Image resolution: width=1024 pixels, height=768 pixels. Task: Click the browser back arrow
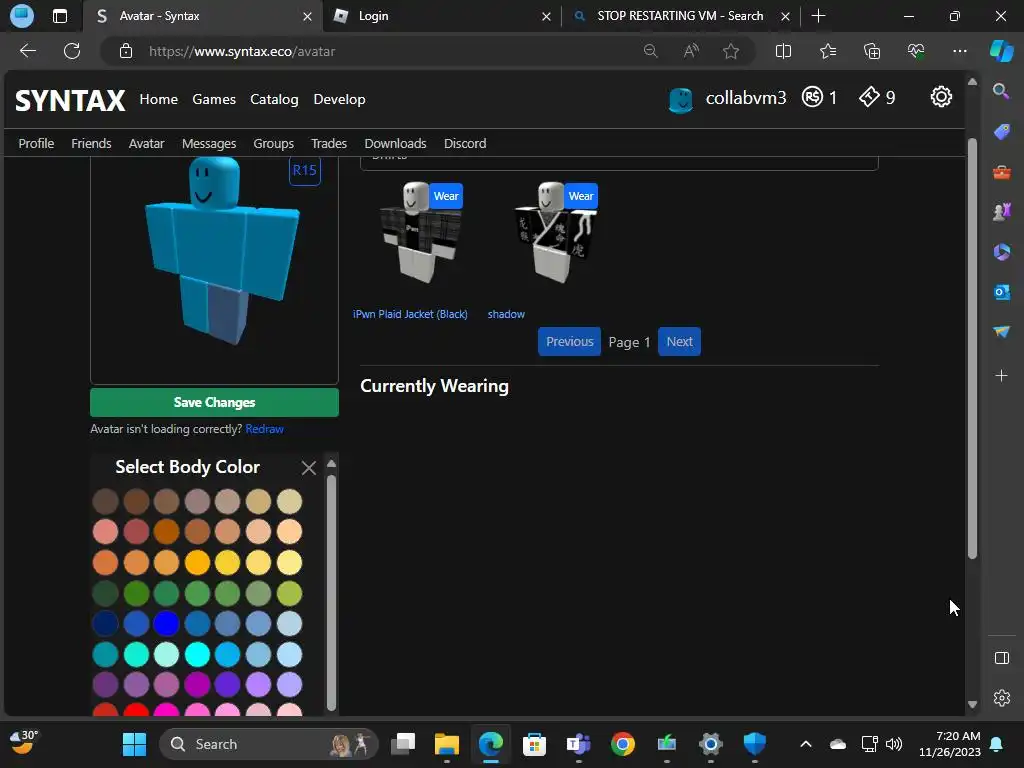click(27, 51)
